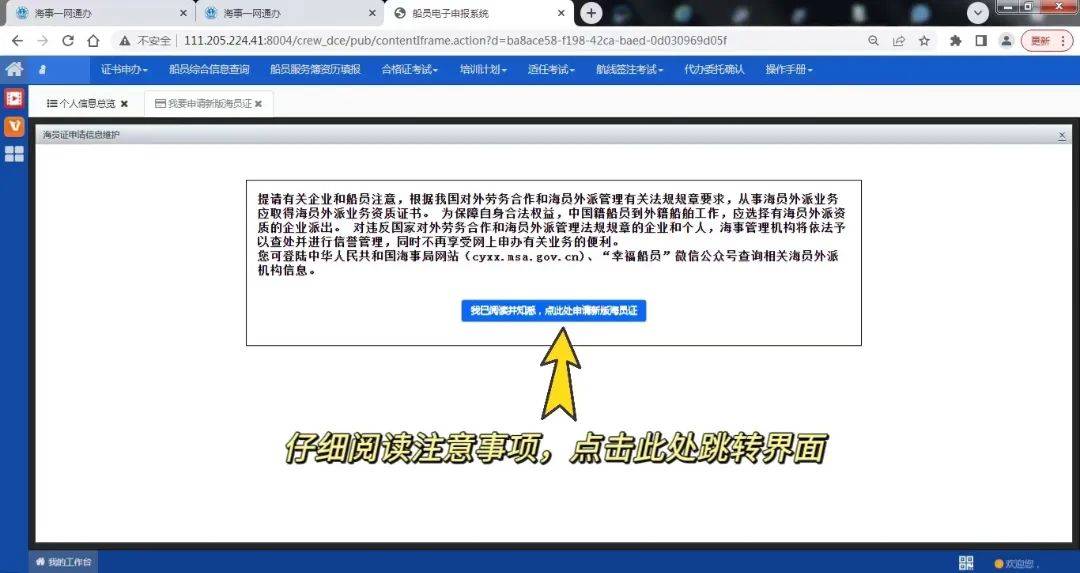Open the grid apps icon in left sidebar
The width and height of the screenshot is (1080, 573).
(14, 154)
